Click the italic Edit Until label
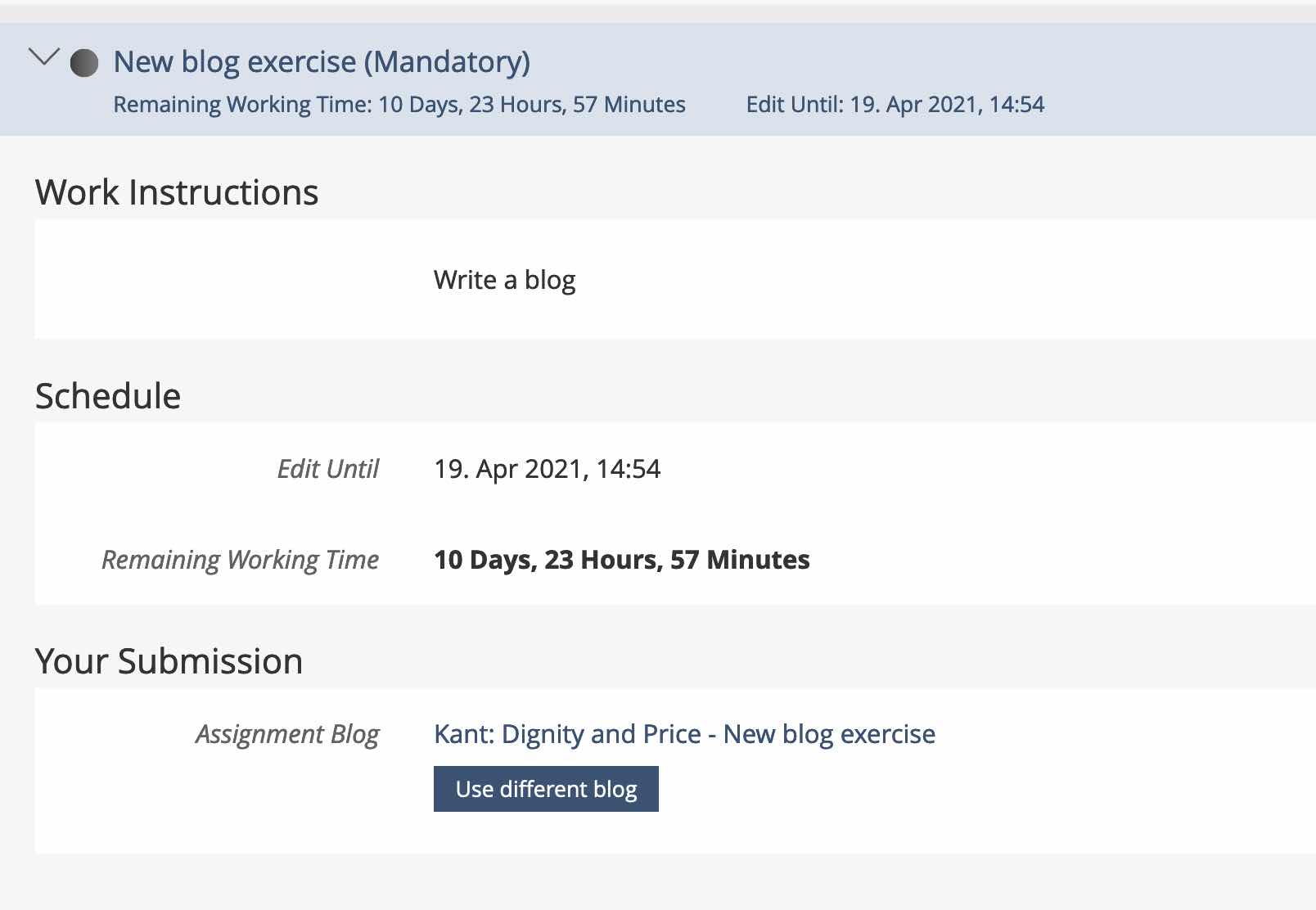This screenshot has height=910, width=1316. pos(327,469)
